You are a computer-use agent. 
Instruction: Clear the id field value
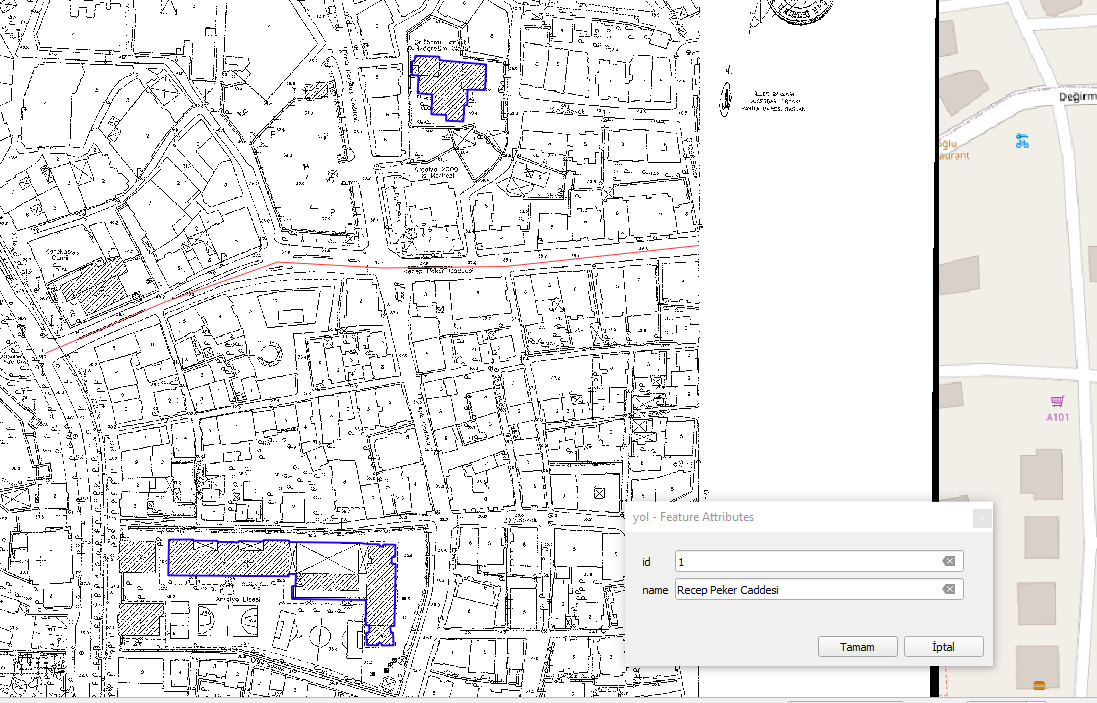click(948, 561)
